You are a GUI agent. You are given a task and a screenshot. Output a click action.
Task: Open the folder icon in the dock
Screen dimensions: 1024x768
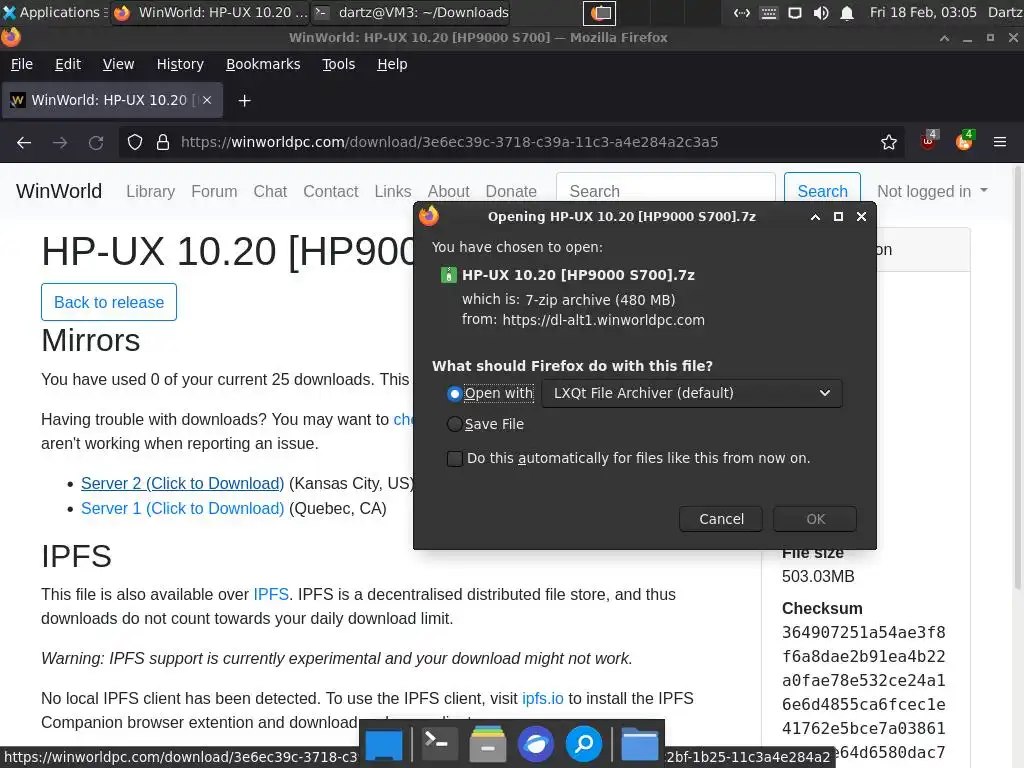pyautogui.click(x=639, y=744)
